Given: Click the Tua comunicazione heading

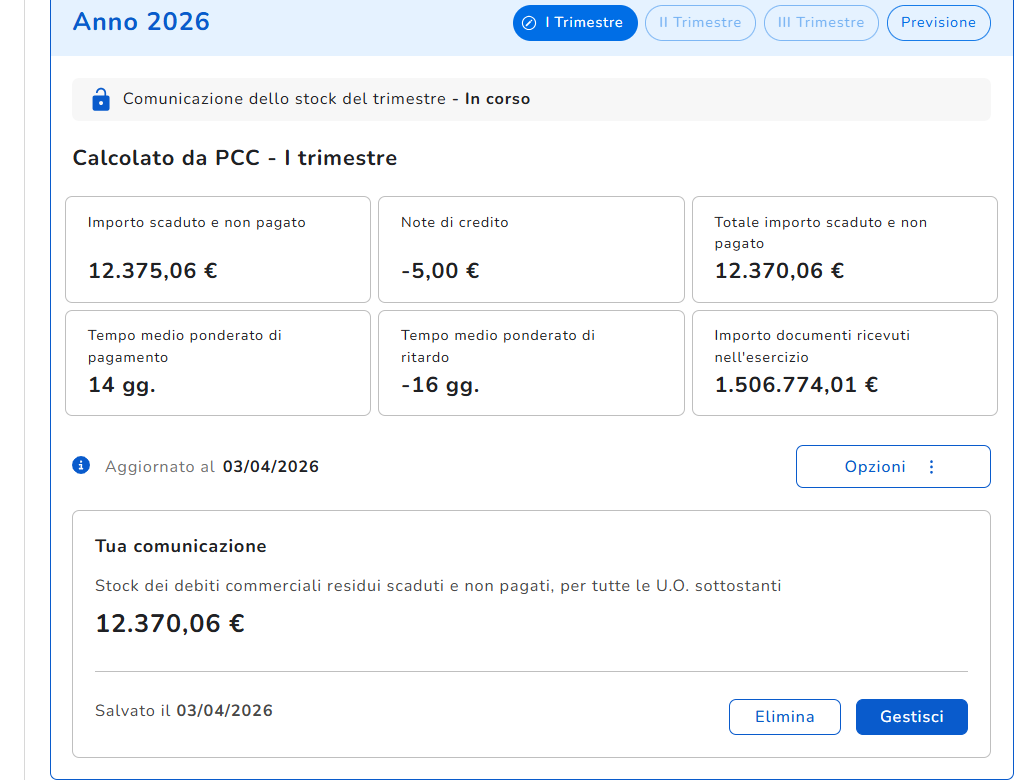Looking at the screenshot, I should click(181, 546).
